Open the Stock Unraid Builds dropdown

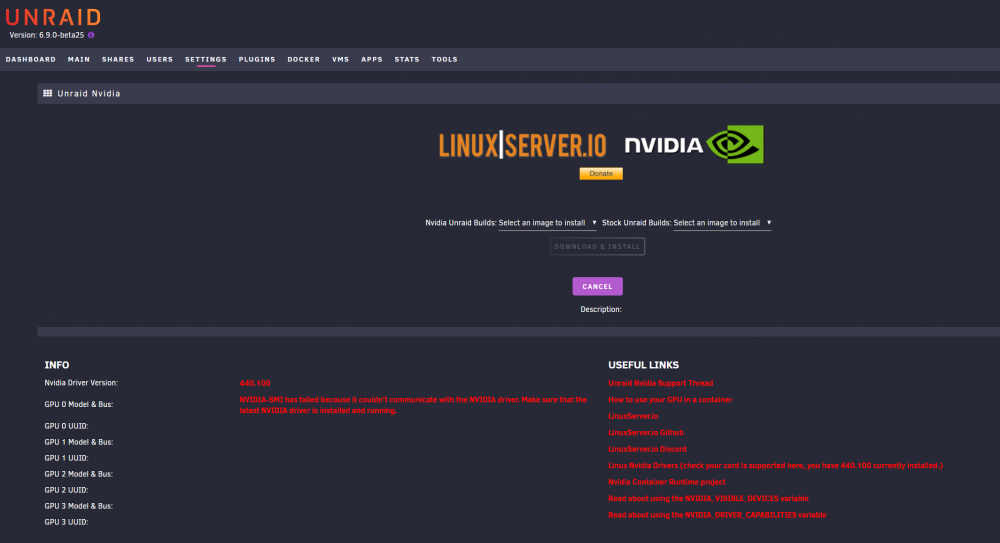tap(722, 223)
